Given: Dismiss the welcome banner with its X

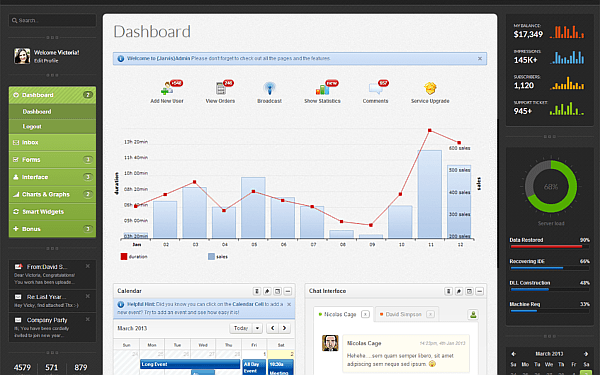Looking at the screenshot, I should coord(480,59).
